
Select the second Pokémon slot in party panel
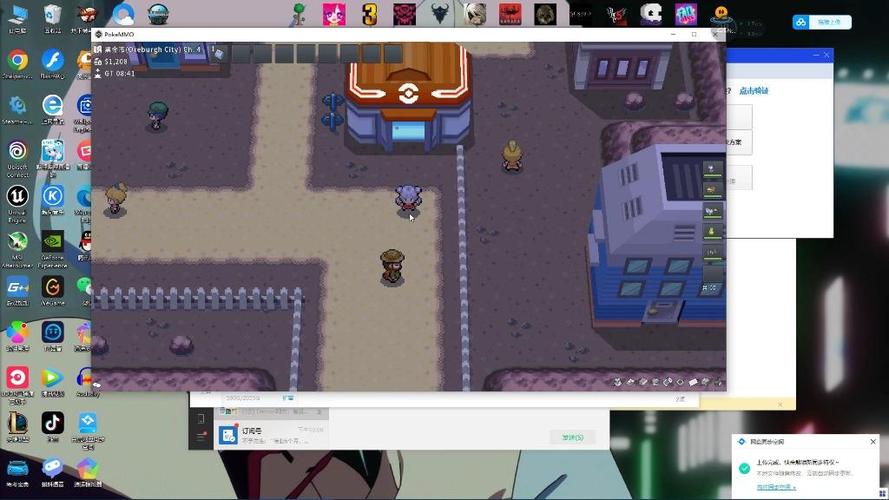click(713, 189)
